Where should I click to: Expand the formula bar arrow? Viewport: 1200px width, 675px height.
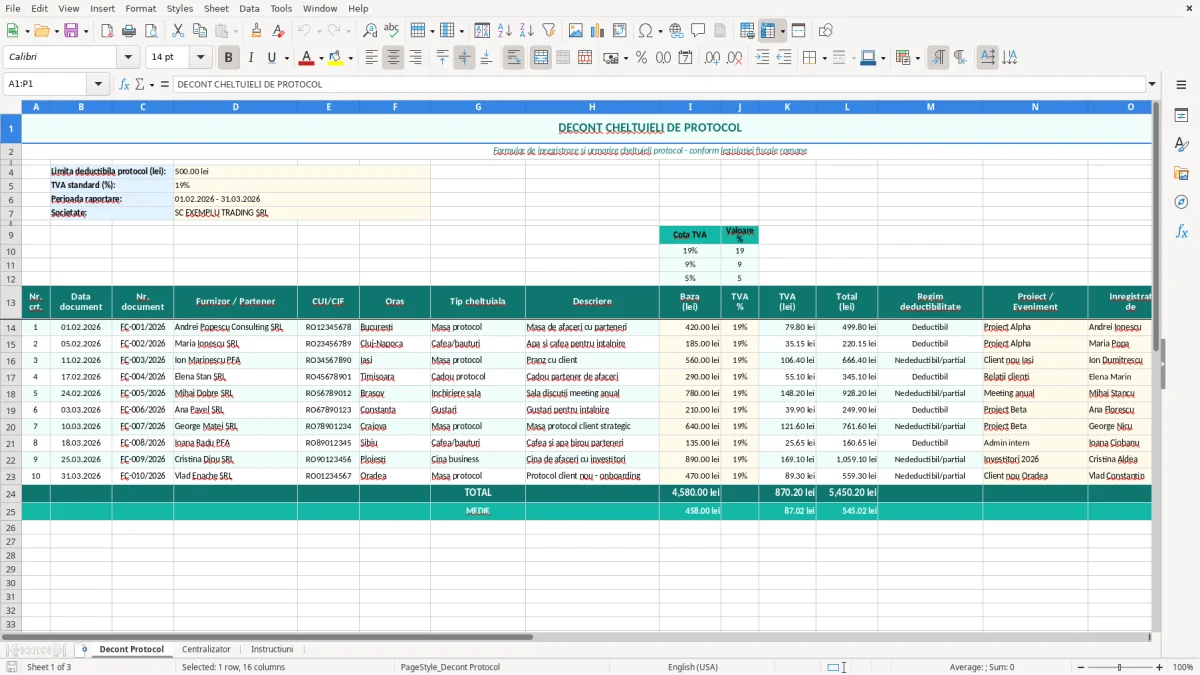pos(1152,85)
